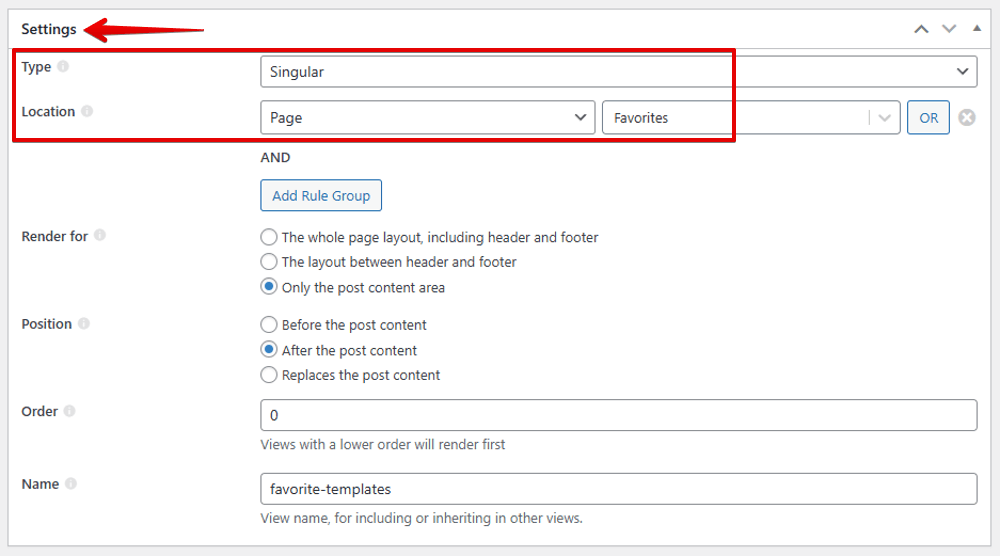Click the Name field containing favorite-templates

pyautogui.click(x=619, y=489)
